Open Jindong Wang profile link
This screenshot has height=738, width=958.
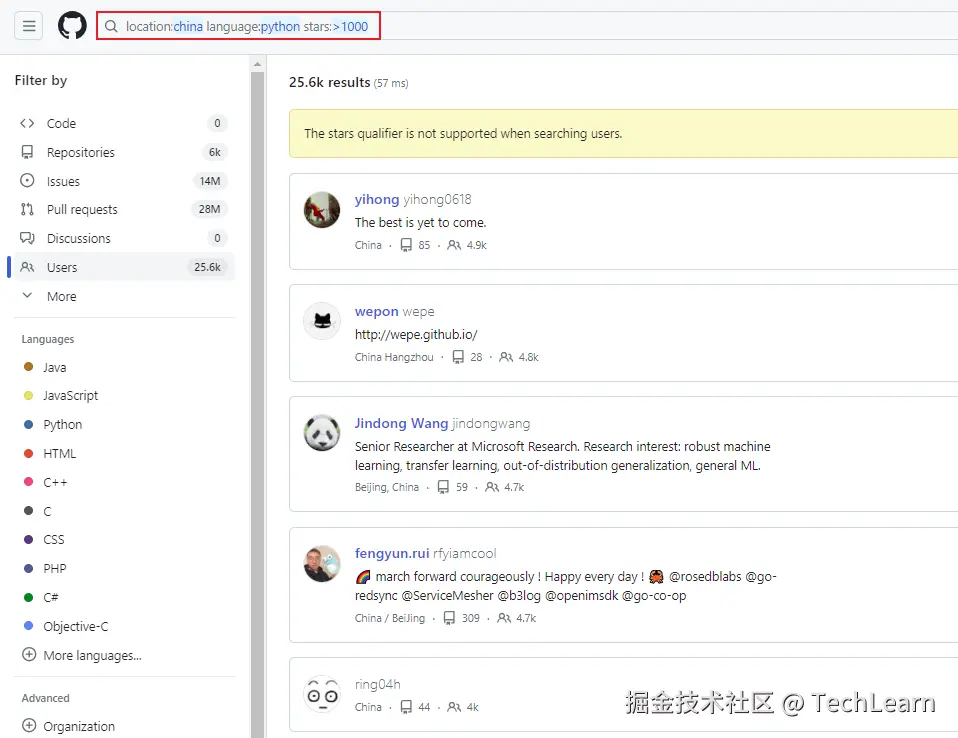(x=401, y=423)
